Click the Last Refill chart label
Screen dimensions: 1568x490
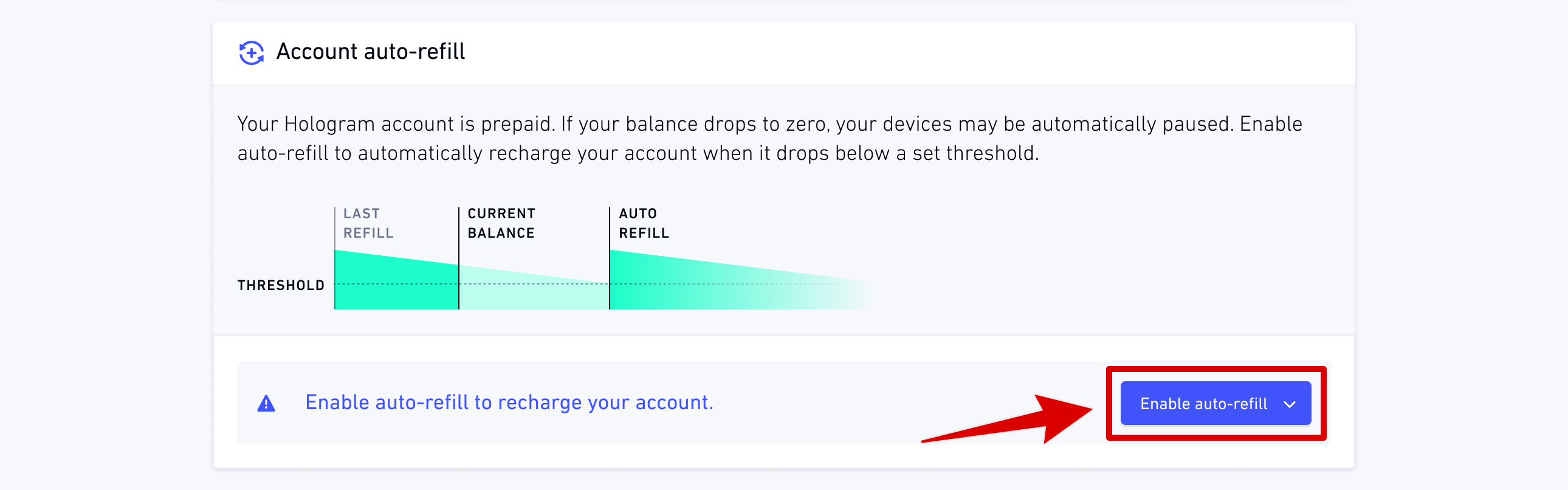(x=368, y=223)
